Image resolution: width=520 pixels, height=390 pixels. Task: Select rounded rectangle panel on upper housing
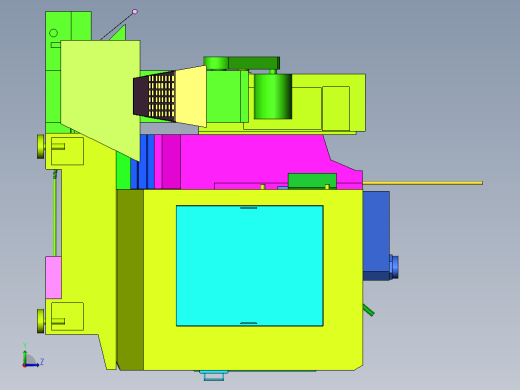click(336, 108)
